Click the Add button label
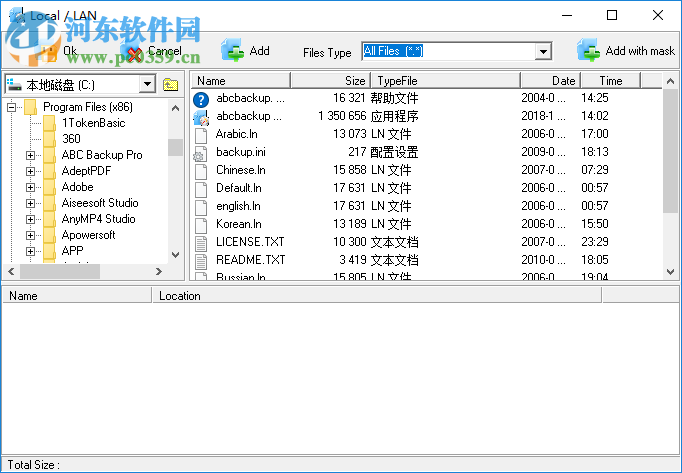Screen dimensions: 682x473 [260, 51]
